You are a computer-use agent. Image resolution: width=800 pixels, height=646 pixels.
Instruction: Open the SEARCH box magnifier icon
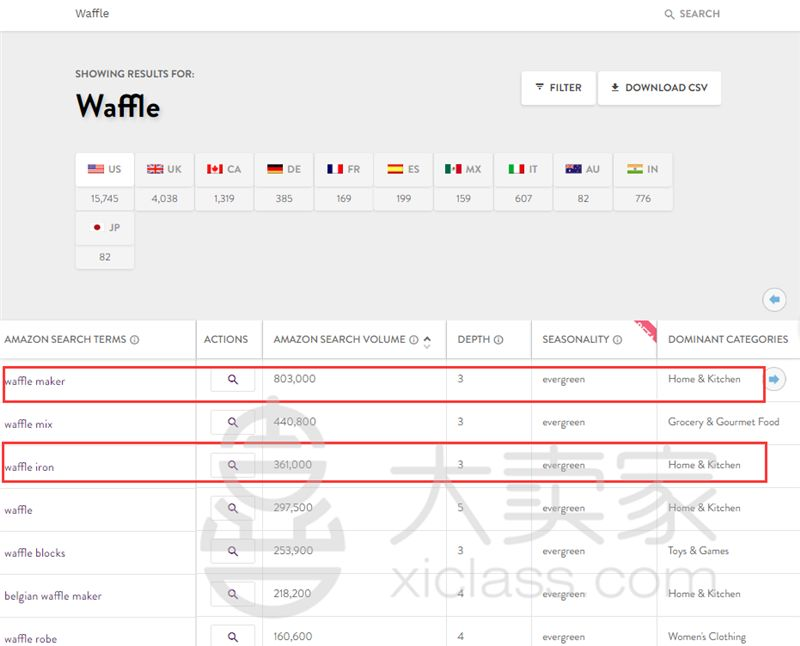tap(669, 14)
